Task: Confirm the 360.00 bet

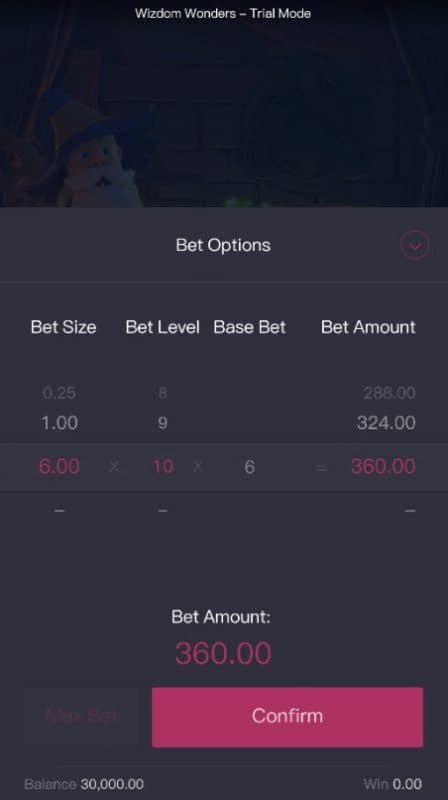Action: click(287, 717)
